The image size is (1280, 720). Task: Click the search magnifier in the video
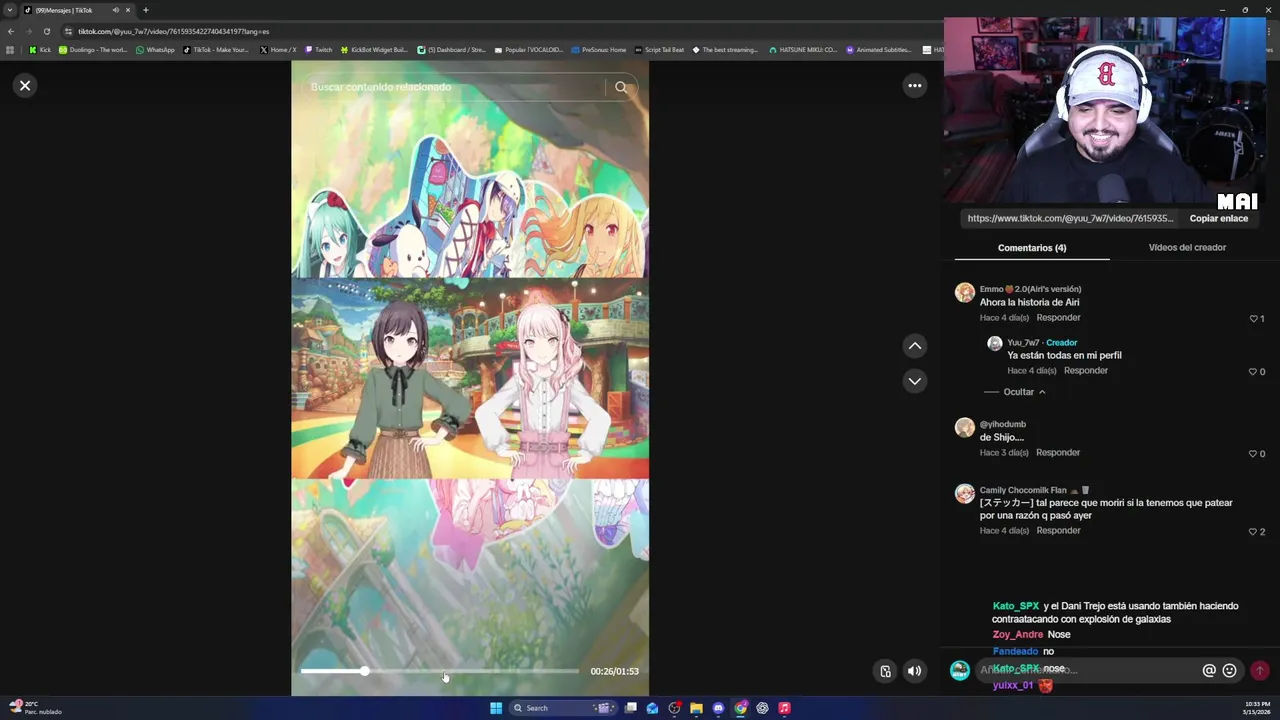[621, 87]
